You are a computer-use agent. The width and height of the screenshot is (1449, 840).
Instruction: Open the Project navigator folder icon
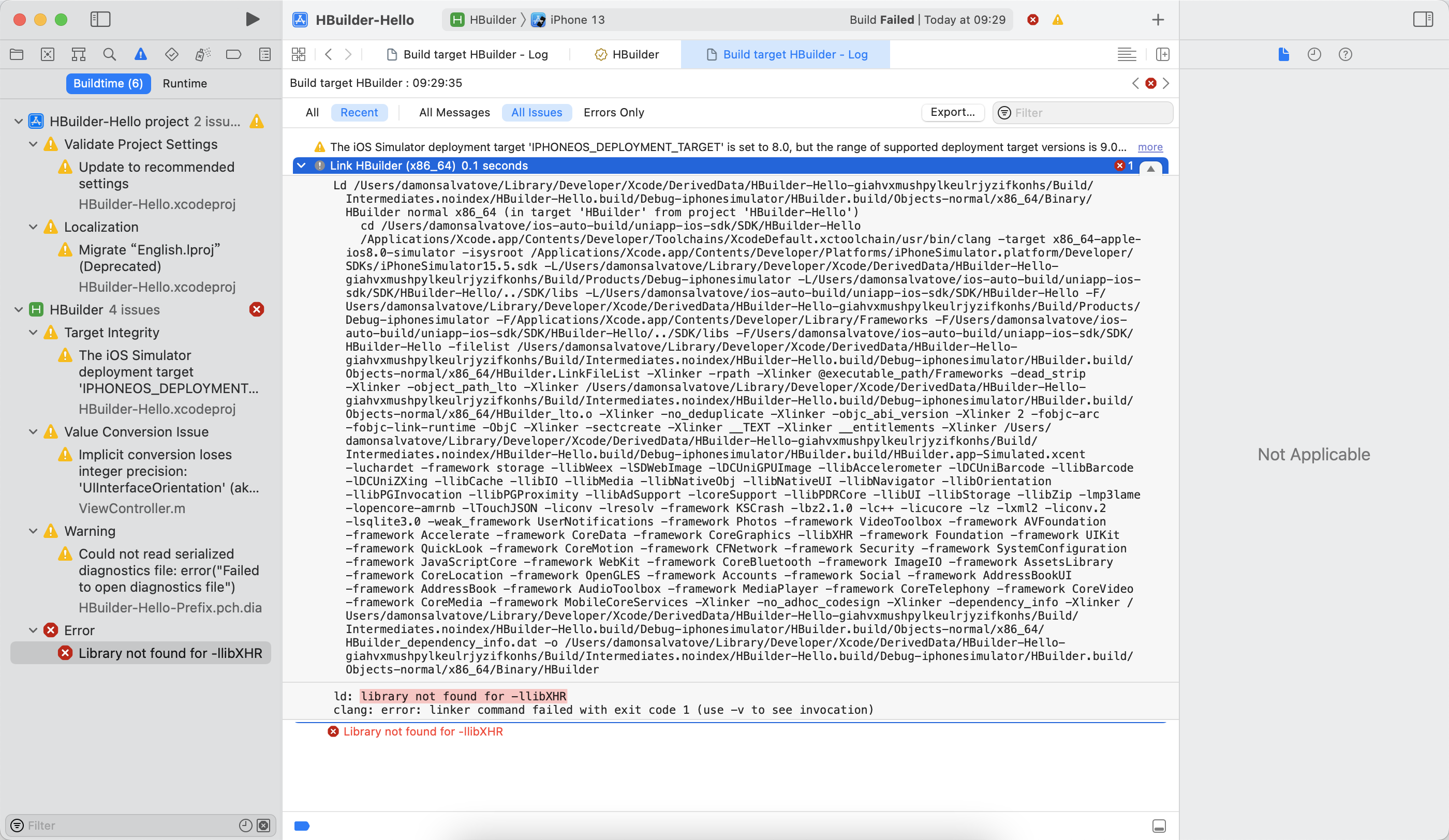click(17, 55)
